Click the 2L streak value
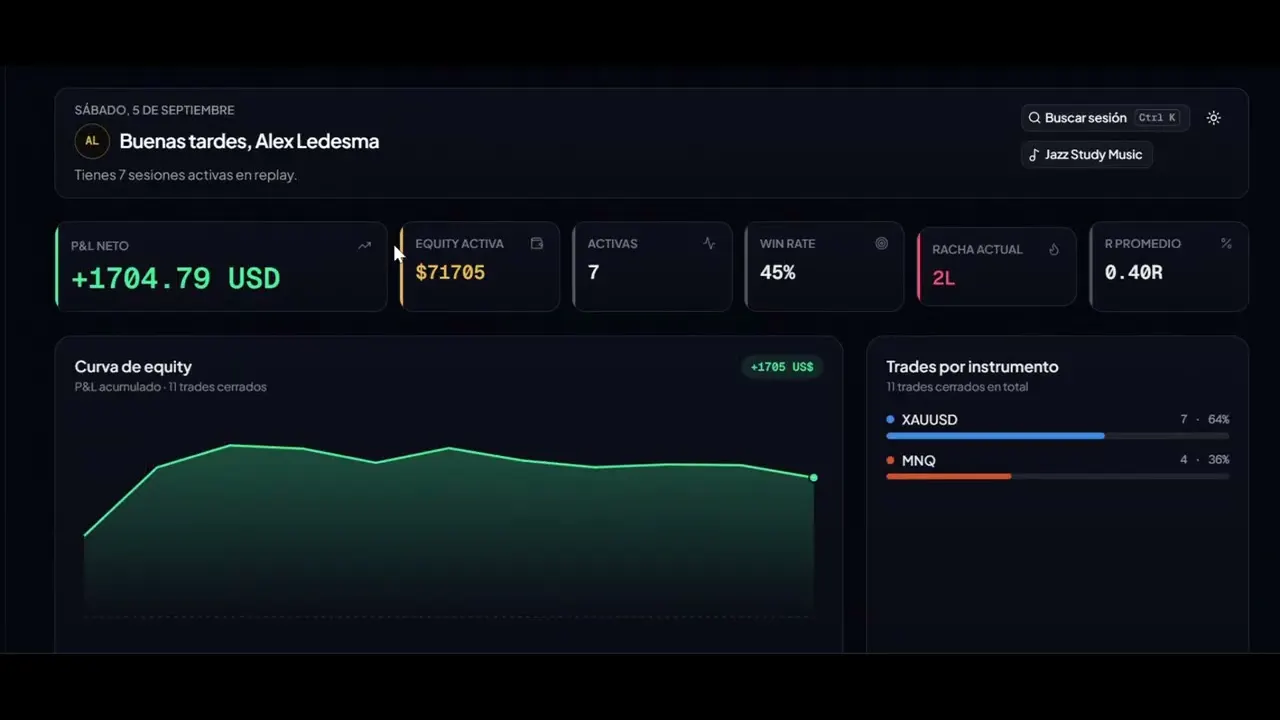Screen dimensions: 1280x720 click(x=943, y=278)
